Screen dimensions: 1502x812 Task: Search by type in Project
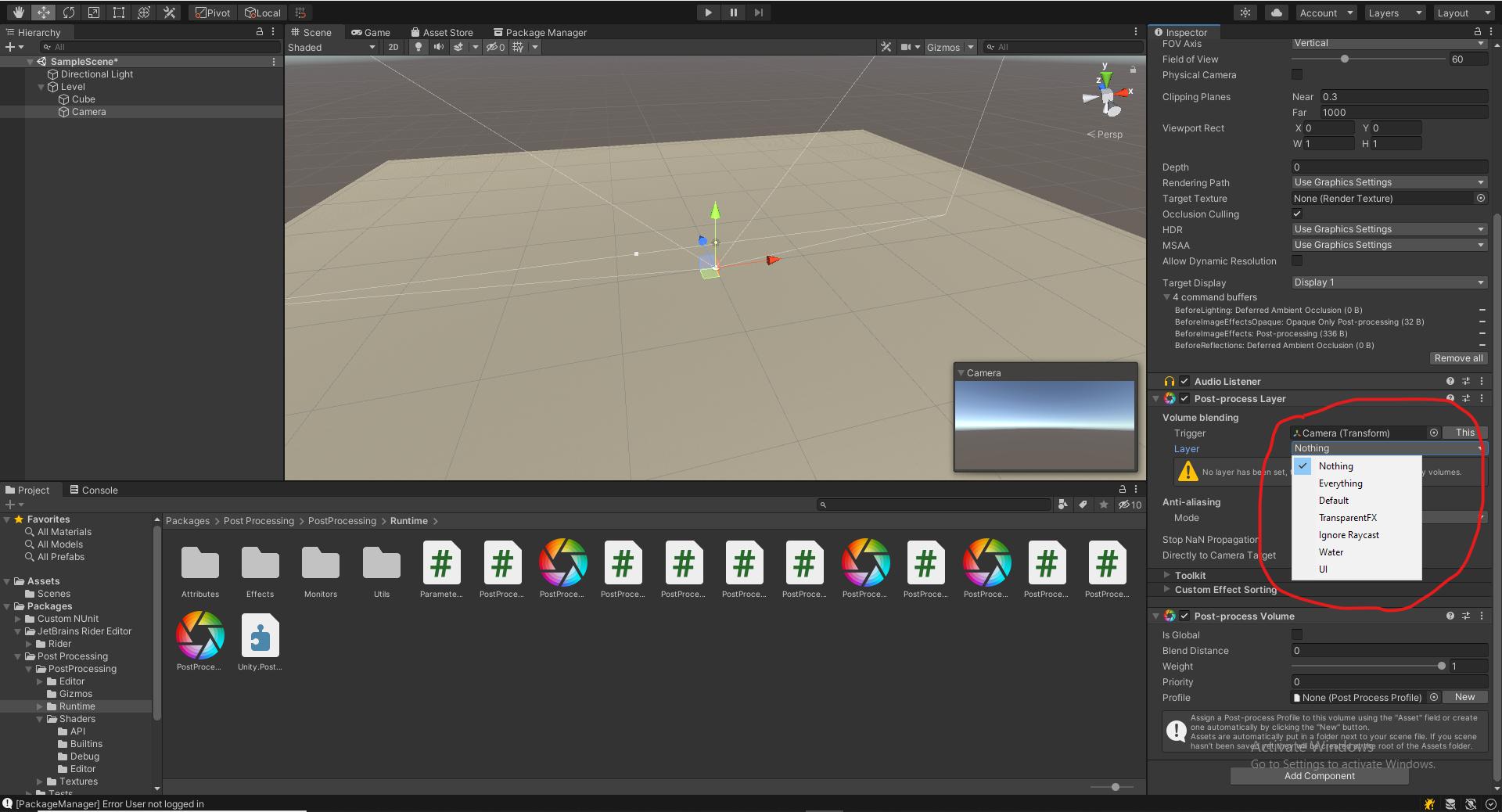1062,505
